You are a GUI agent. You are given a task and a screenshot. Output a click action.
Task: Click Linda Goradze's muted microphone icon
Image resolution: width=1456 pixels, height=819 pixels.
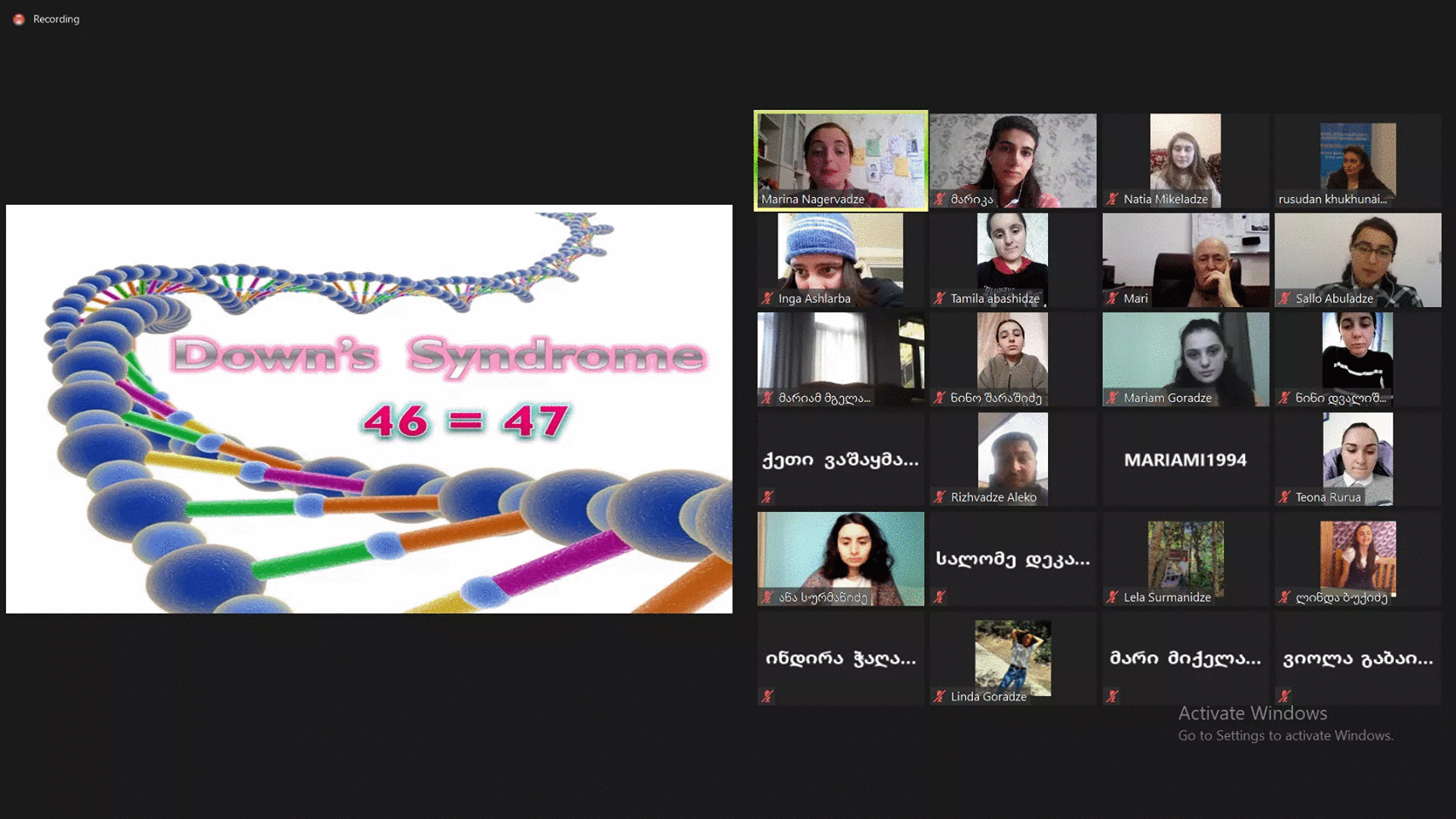point(940,696)
